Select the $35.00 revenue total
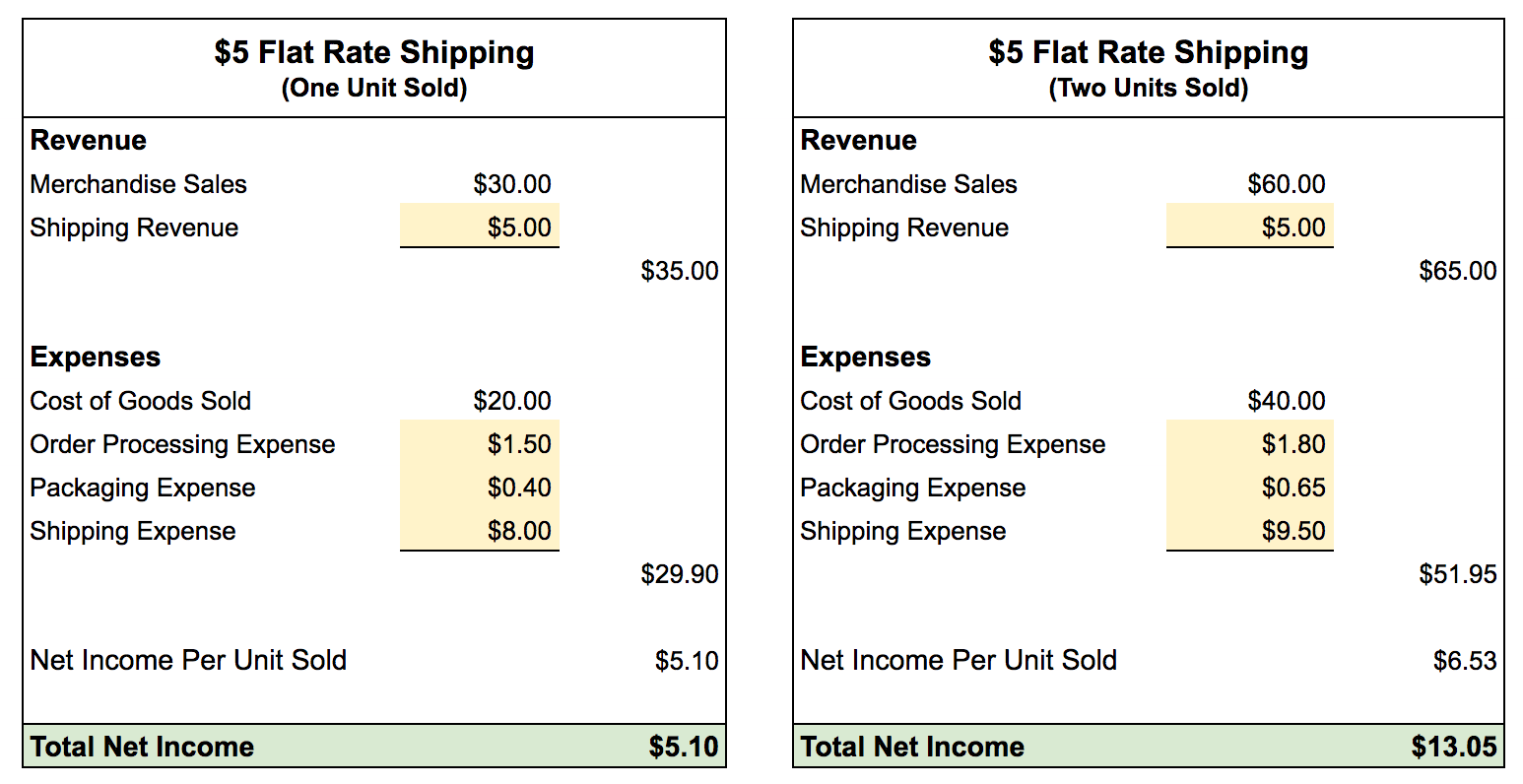This screenshot has height=784, width=1523. click(x=680, y=271)
